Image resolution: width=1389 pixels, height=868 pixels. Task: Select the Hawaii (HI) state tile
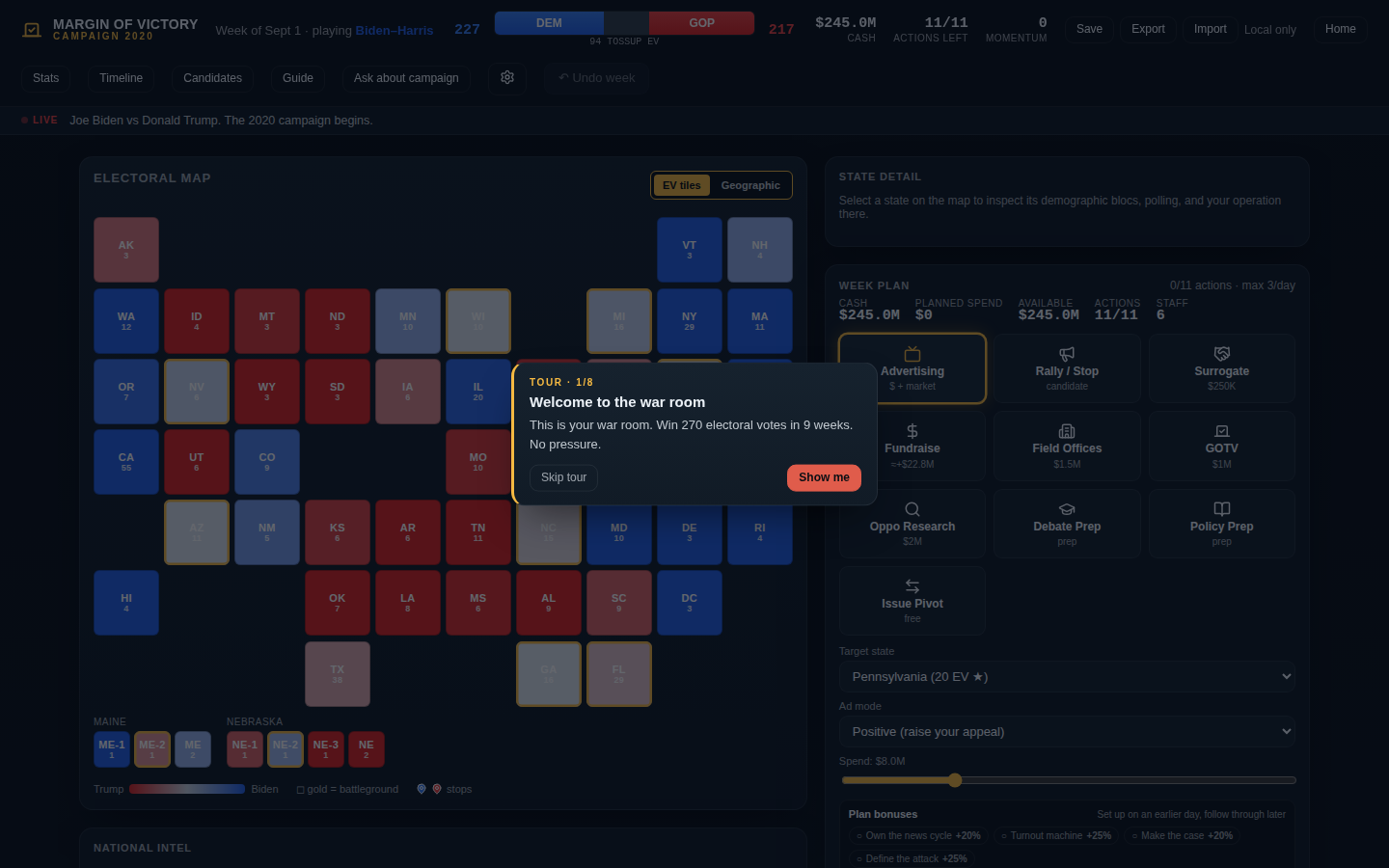pos(126,603)
